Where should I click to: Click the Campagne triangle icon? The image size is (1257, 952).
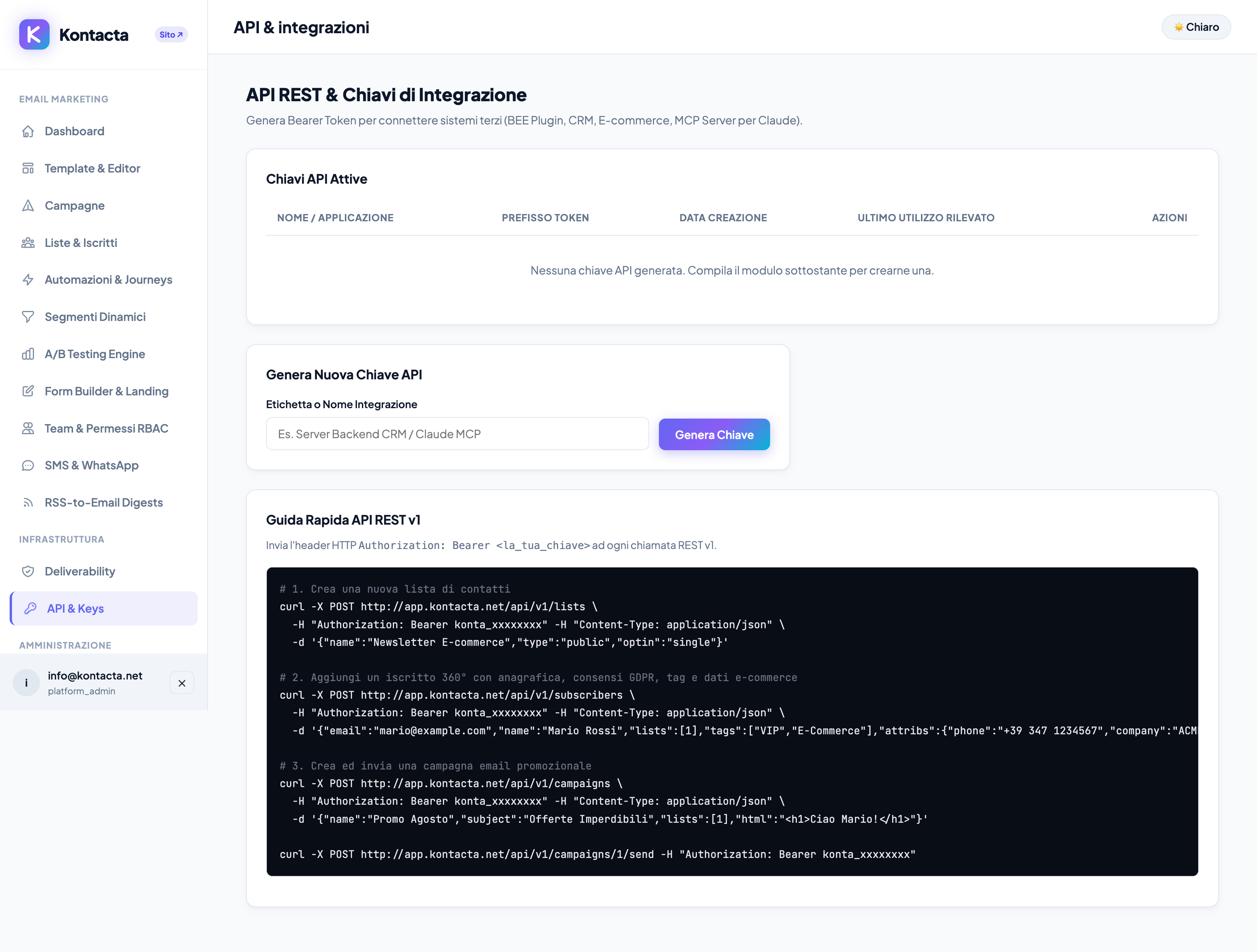click(x=28, y=206)
